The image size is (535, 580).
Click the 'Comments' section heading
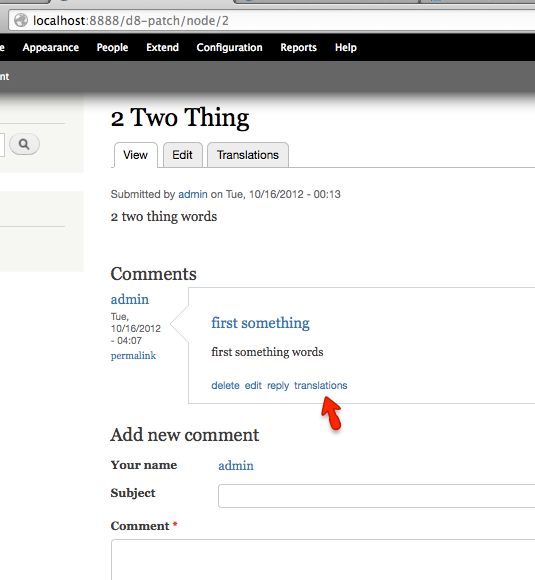[154, 274]
